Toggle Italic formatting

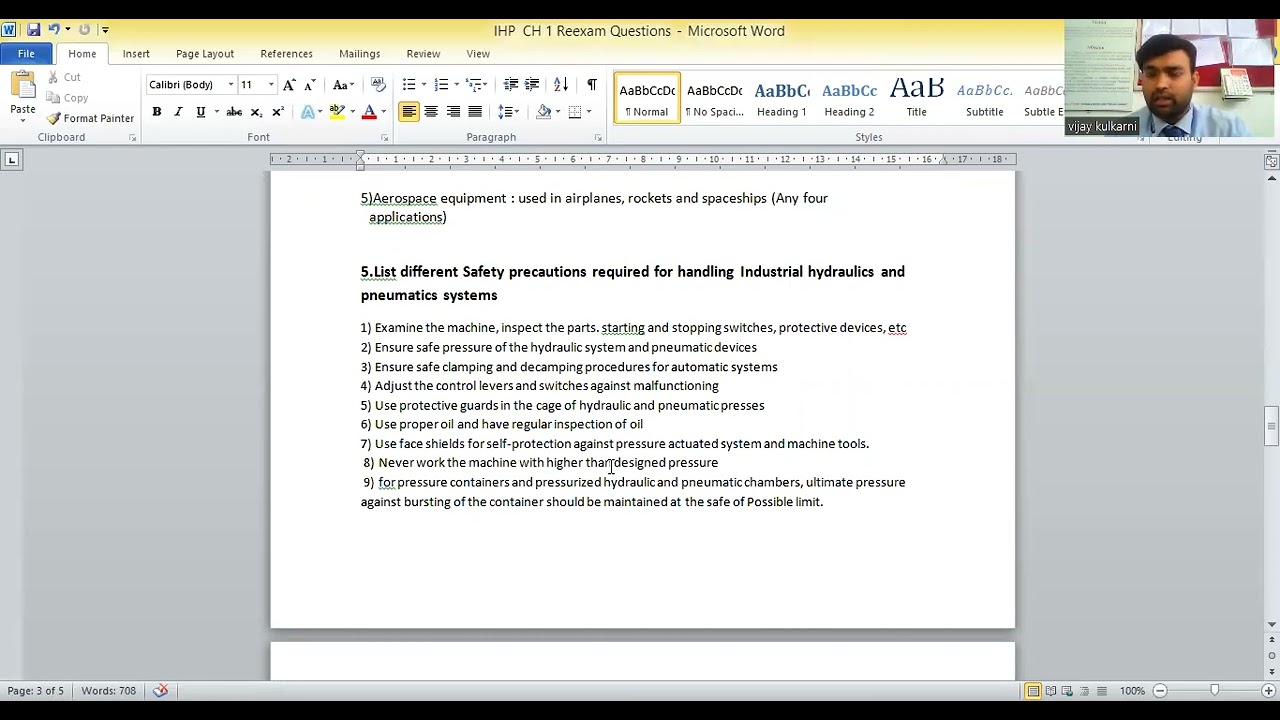pyautogui.click(x=179, y=112)
